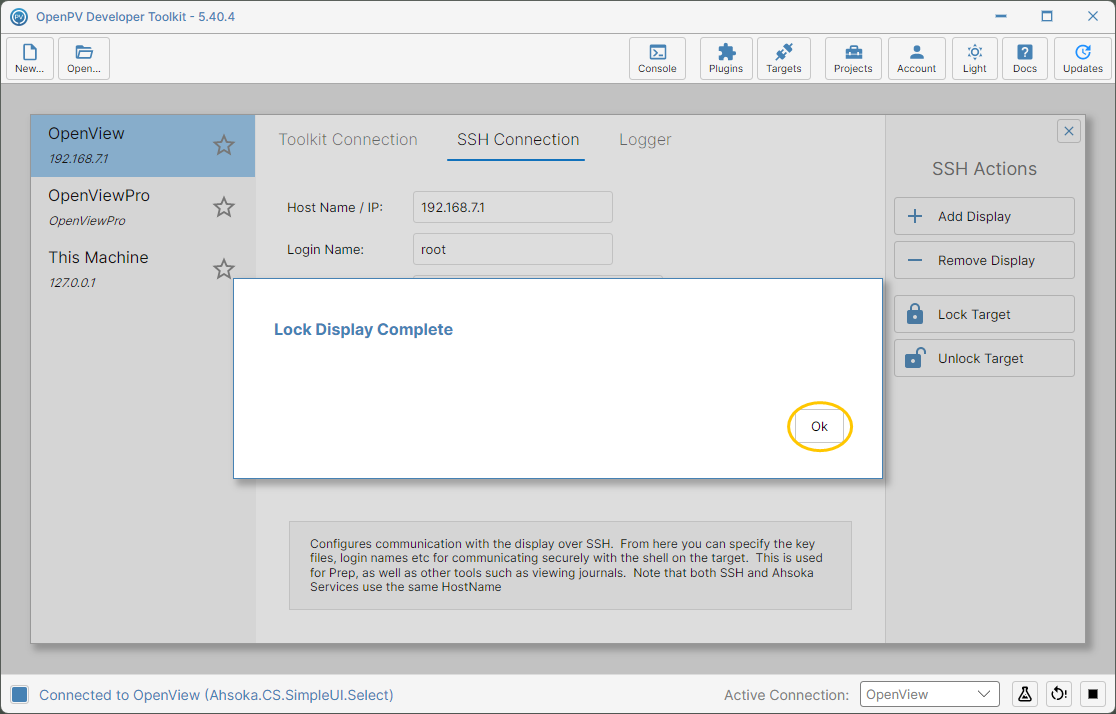
Task: Click the flask test icon in status bar
Action: (x=1024, y=694)
